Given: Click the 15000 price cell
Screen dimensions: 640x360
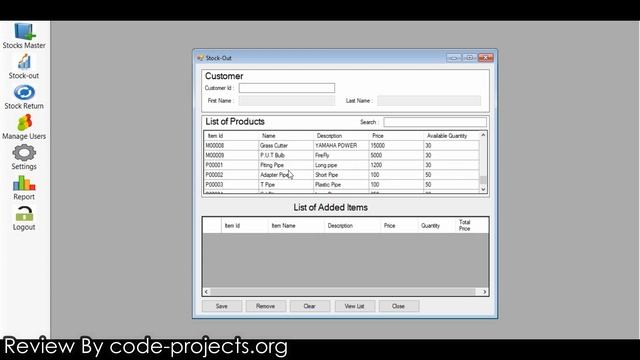Looking at the screenshot, I should [396, 145].
